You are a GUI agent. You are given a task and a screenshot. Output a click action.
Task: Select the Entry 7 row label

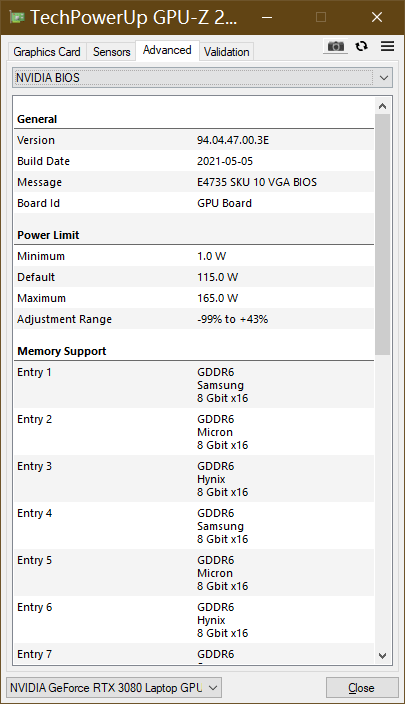[x=35, y=654]
